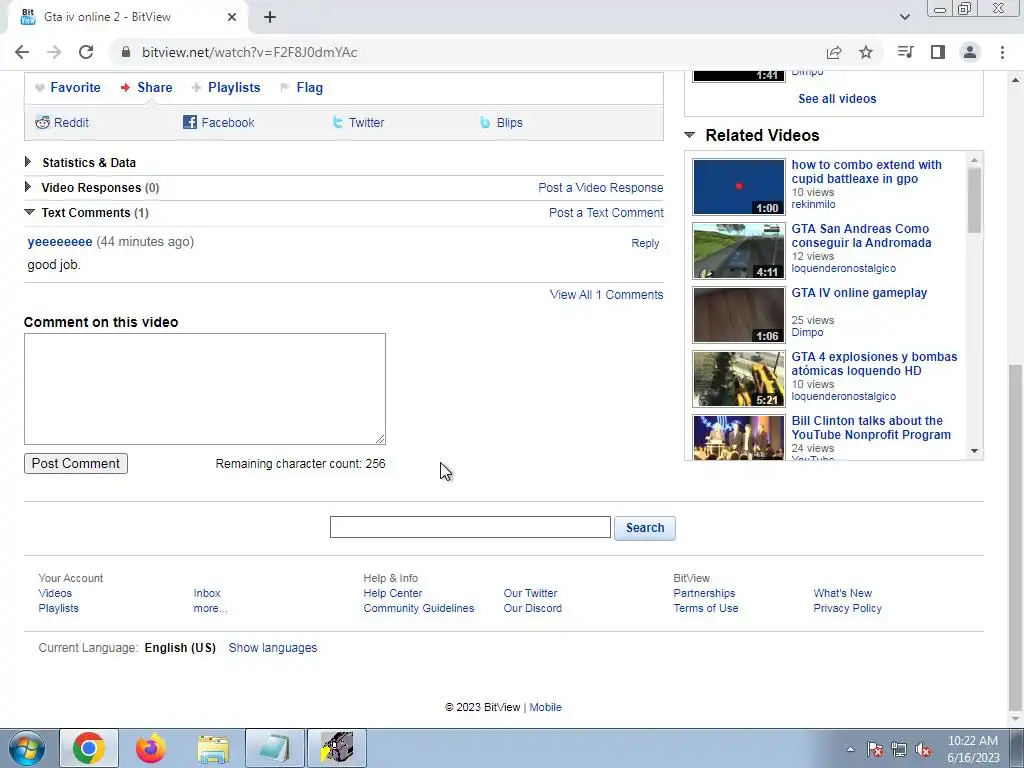1024x768 pixels.
Task: Open the tab search dropdown arrow
Action: [x=904, y=17]
